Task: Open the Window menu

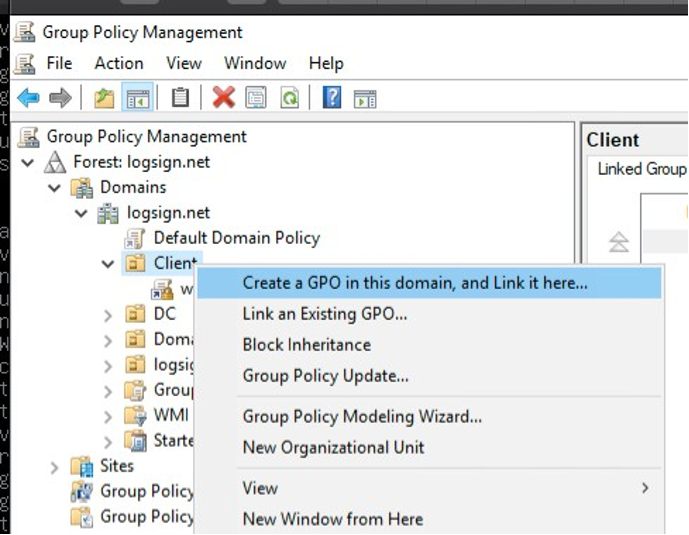Action: 255,64
